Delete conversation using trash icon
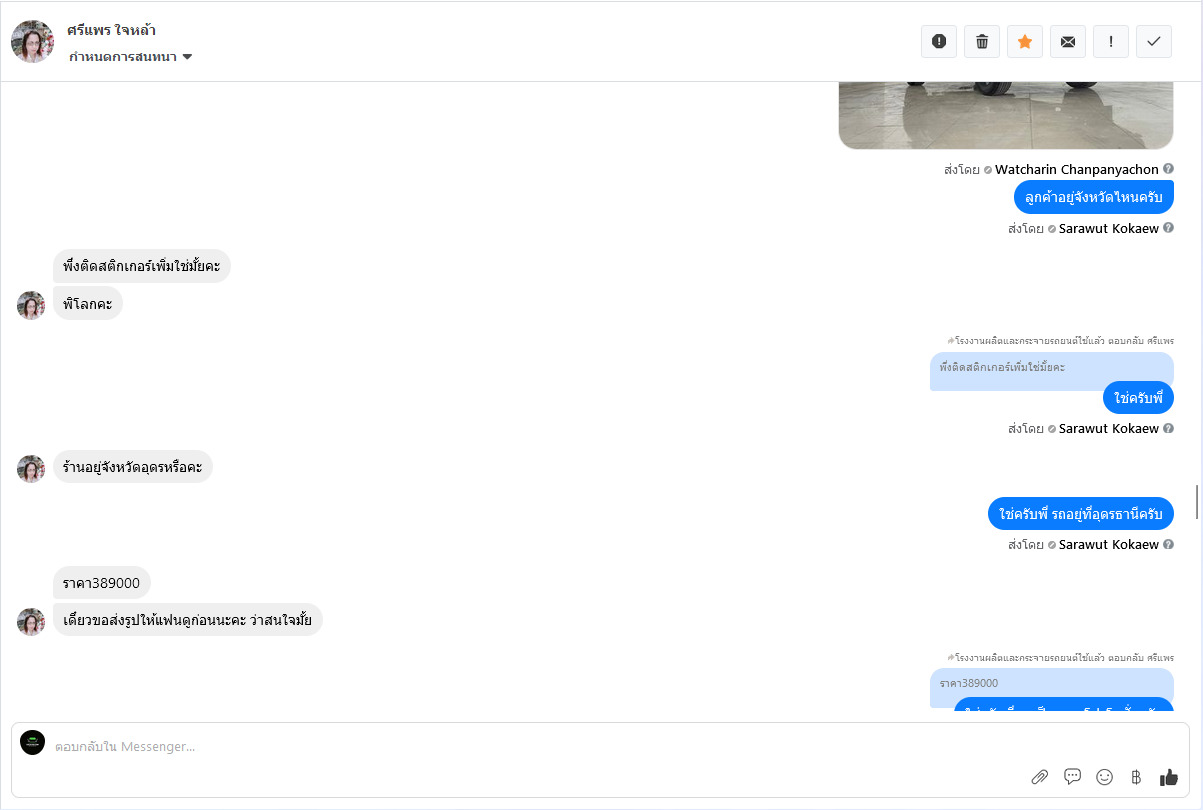The image size is (1203, 810). point(982,41)
